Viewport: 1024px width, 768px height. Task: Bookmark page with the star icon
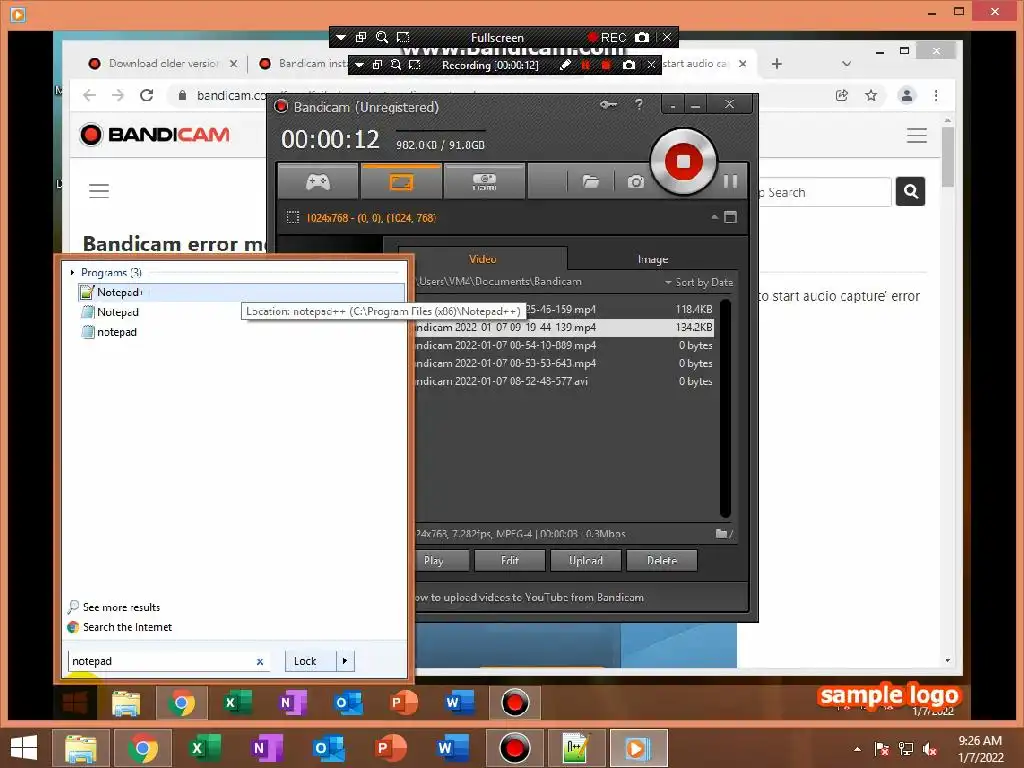871,95
